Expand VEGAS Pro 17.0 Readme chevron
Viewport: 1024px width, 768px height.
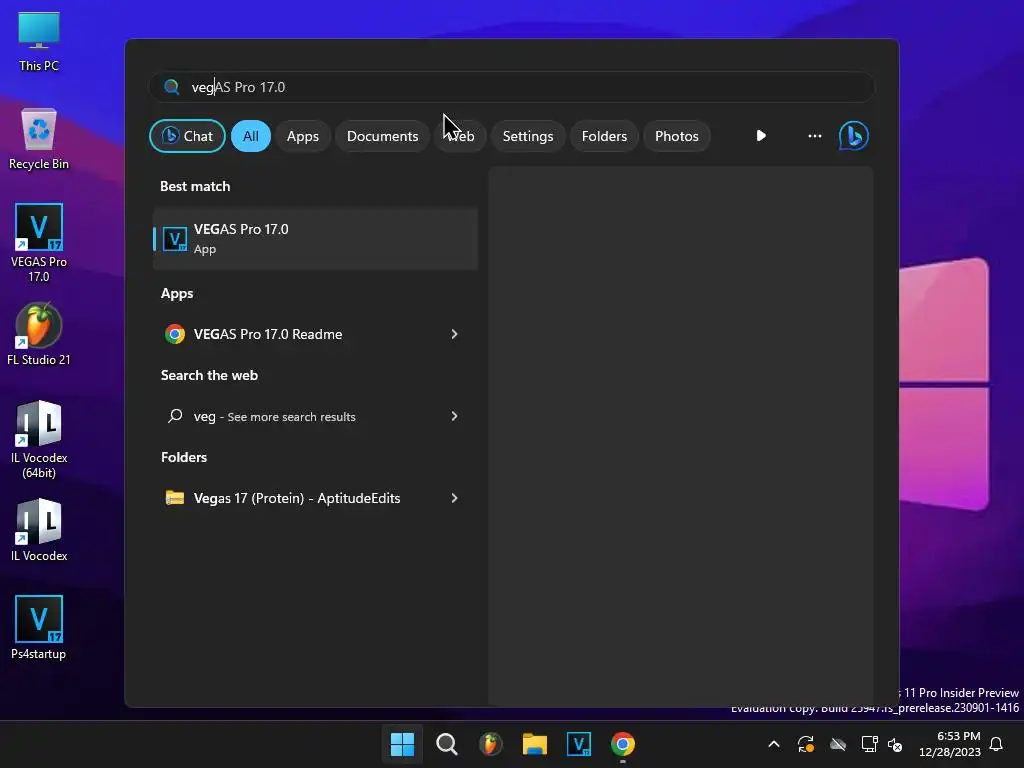[x=455, y=334]
